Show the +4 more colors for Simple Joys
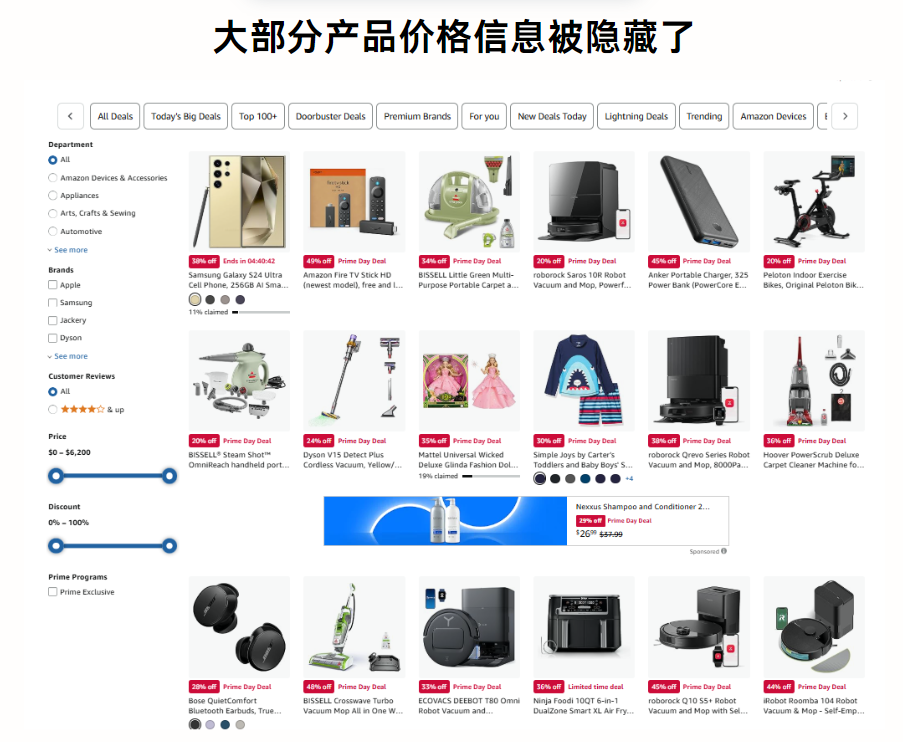Screen dimensions: 903x742 (629, 479)
